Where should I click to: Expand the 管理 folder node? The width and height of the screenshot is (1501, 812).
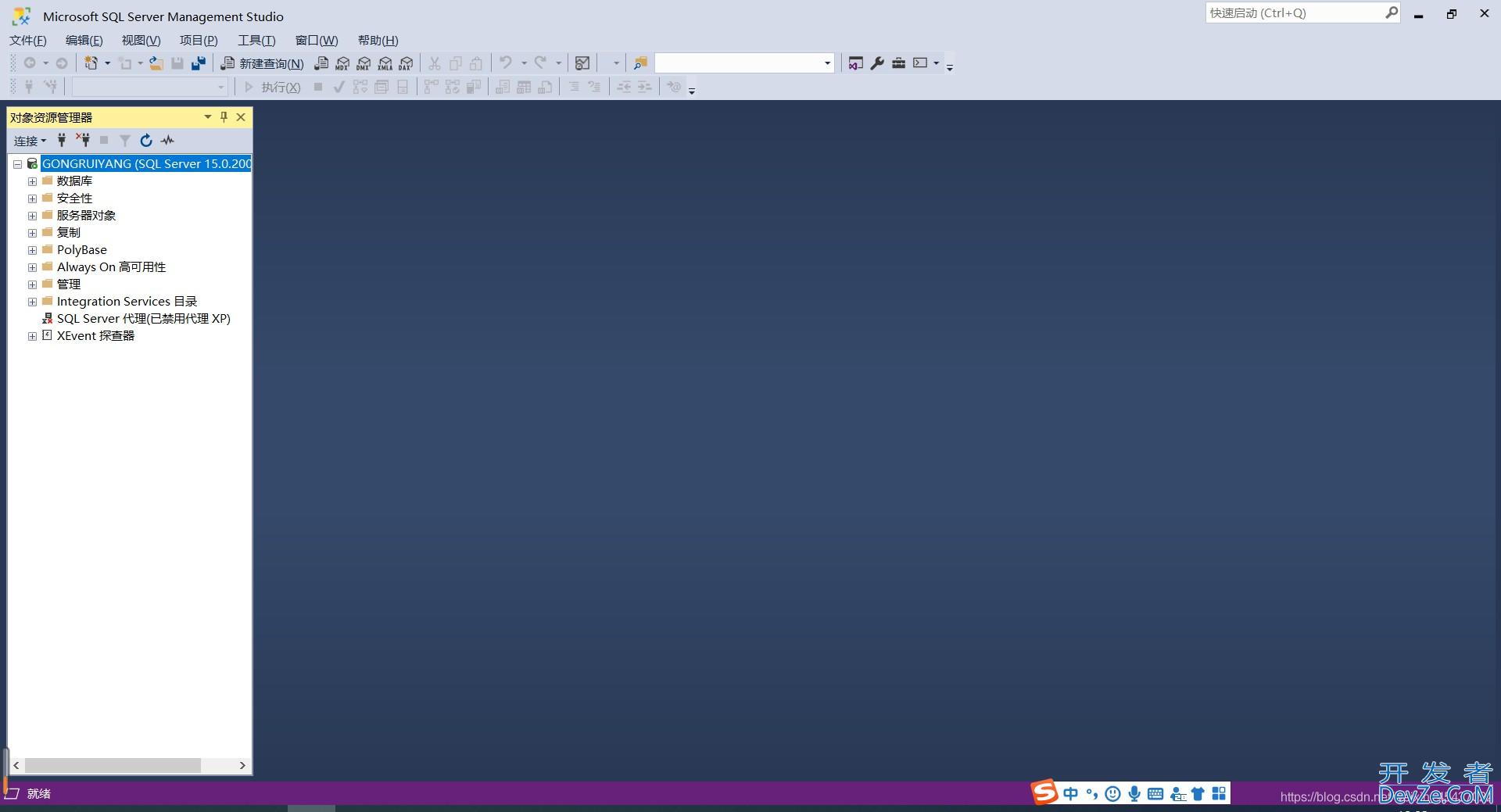coord(32,284)
